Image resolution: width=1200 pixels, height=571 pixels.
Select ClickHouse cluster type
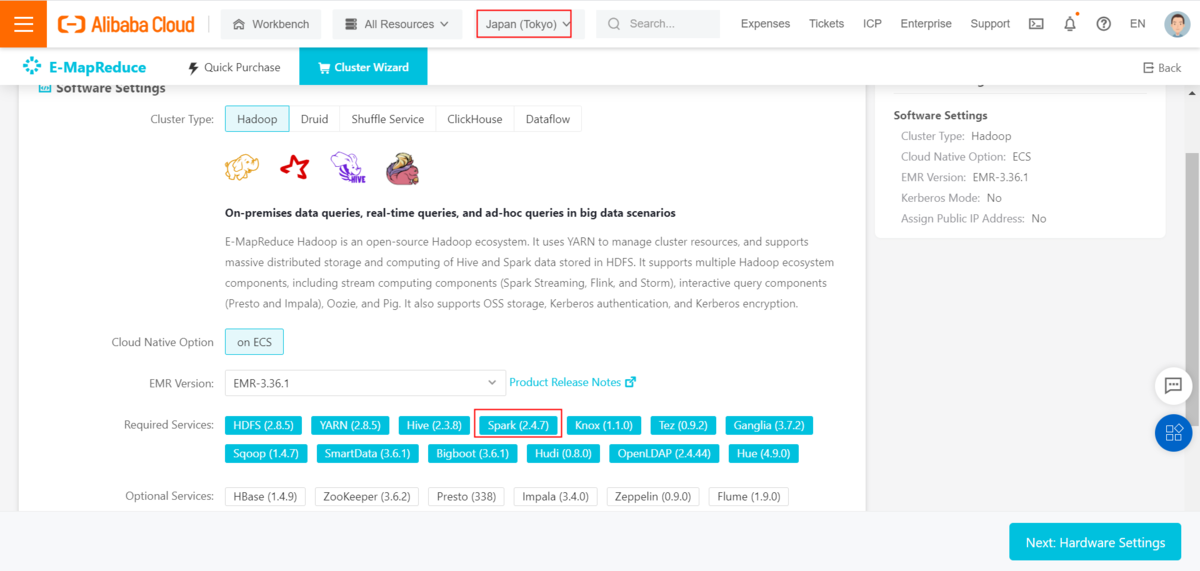point(475,119)
